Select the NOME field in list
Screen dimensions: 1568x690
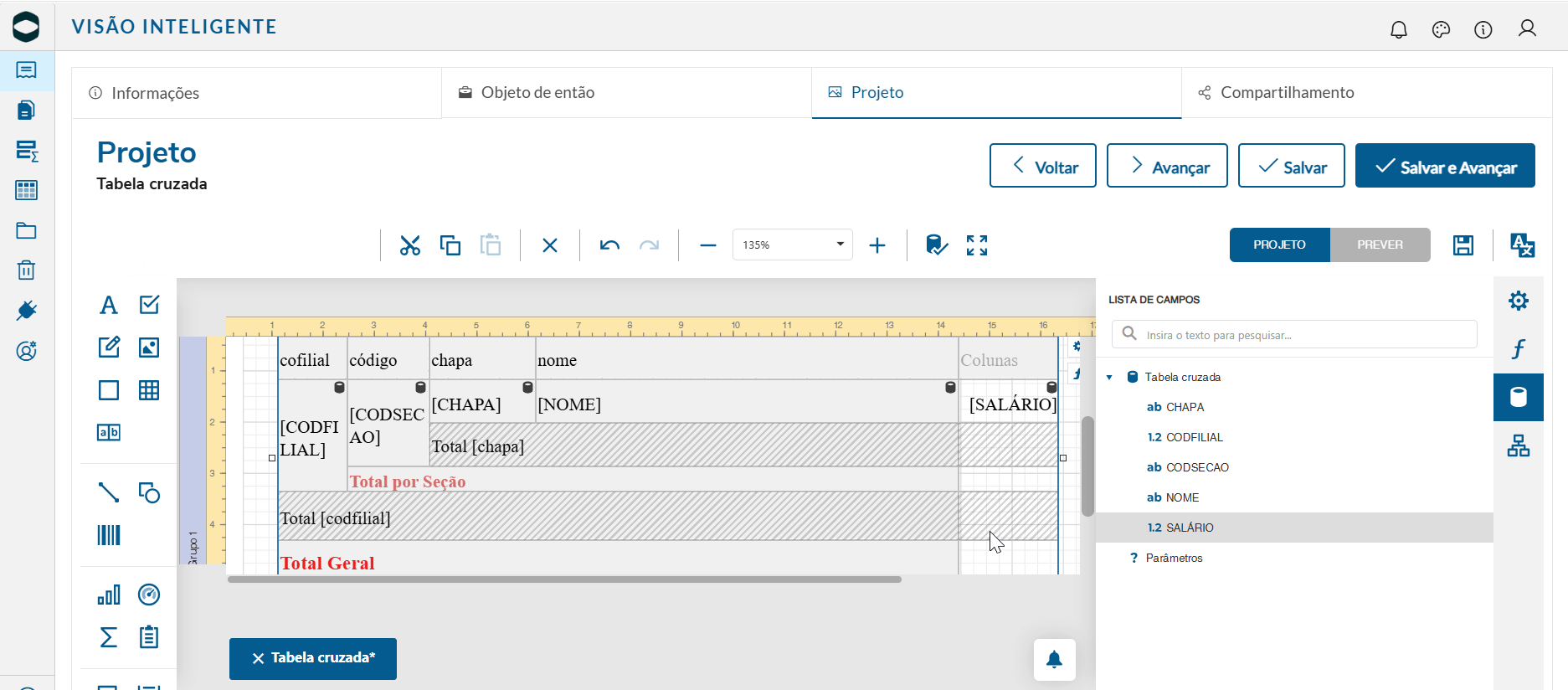[1173, 497]
